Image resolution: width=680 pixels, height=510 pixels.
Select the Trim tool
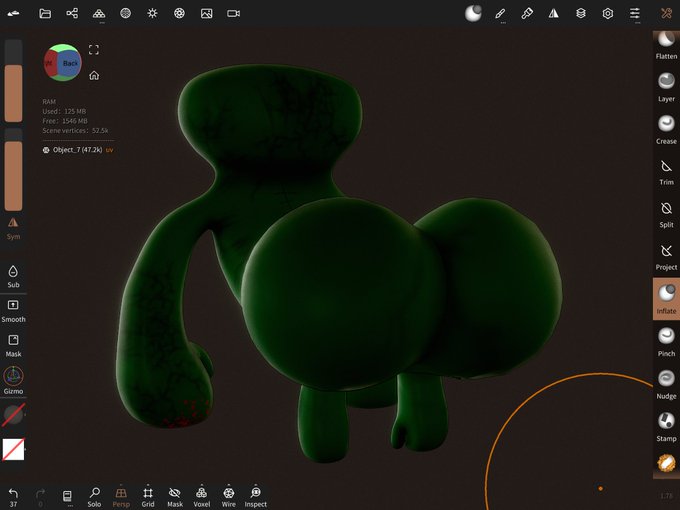(666, 172)
